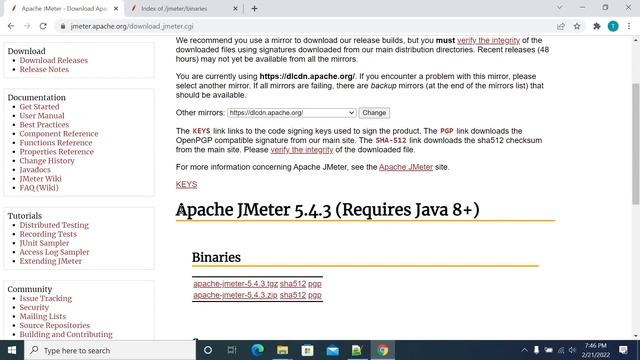Click the padlock site info icon

pos(62,26)
